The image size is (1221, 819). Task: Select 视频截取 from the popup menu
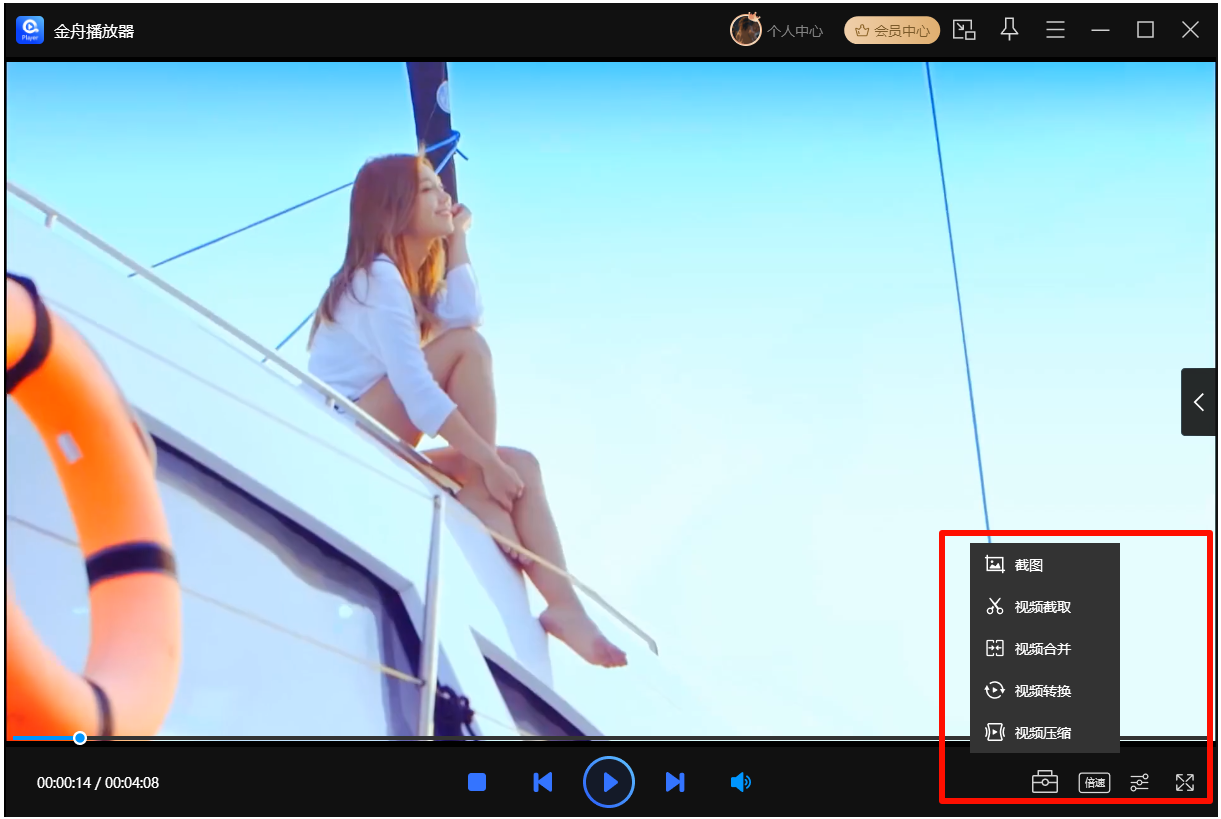tap(1042, 607)
